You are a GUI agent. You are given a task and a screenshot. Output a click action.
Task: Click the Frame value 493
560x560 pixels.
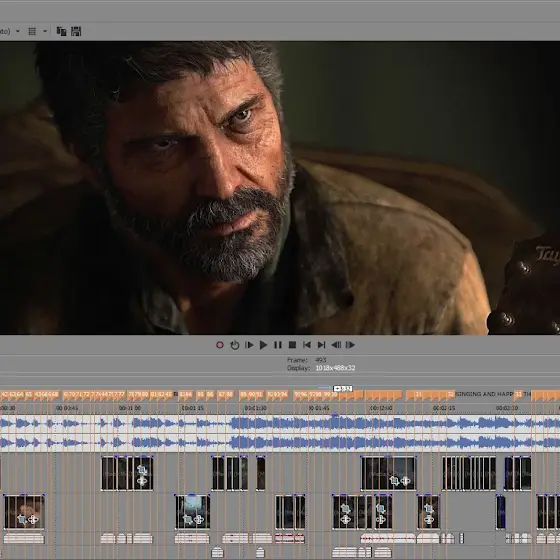coord(321,360)
